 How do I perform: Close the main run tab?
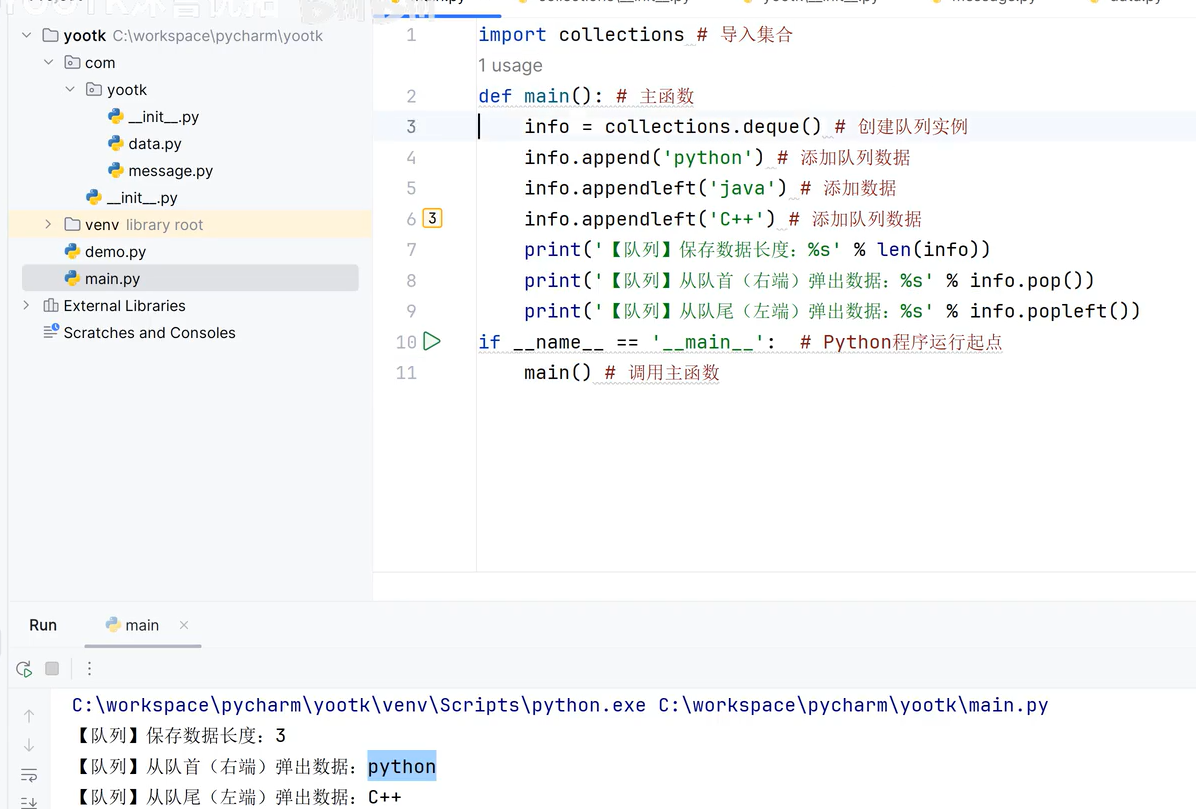coord(184,624)
